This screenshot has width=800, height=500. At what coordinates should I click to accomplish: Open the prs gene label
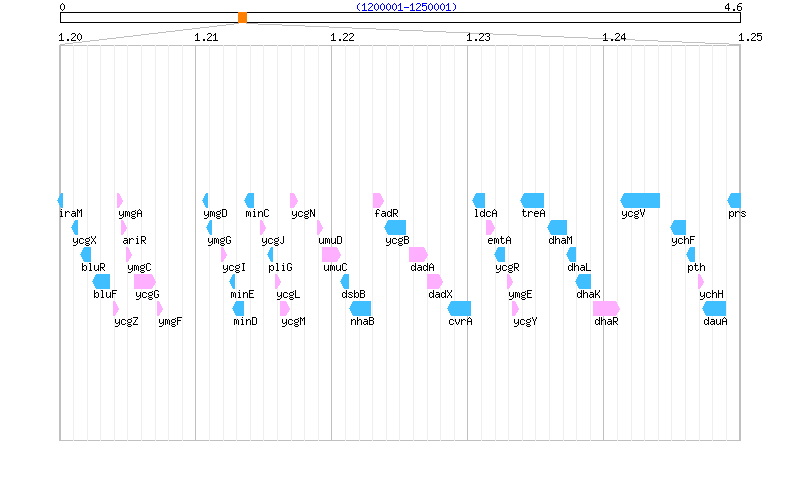[736, 213]
